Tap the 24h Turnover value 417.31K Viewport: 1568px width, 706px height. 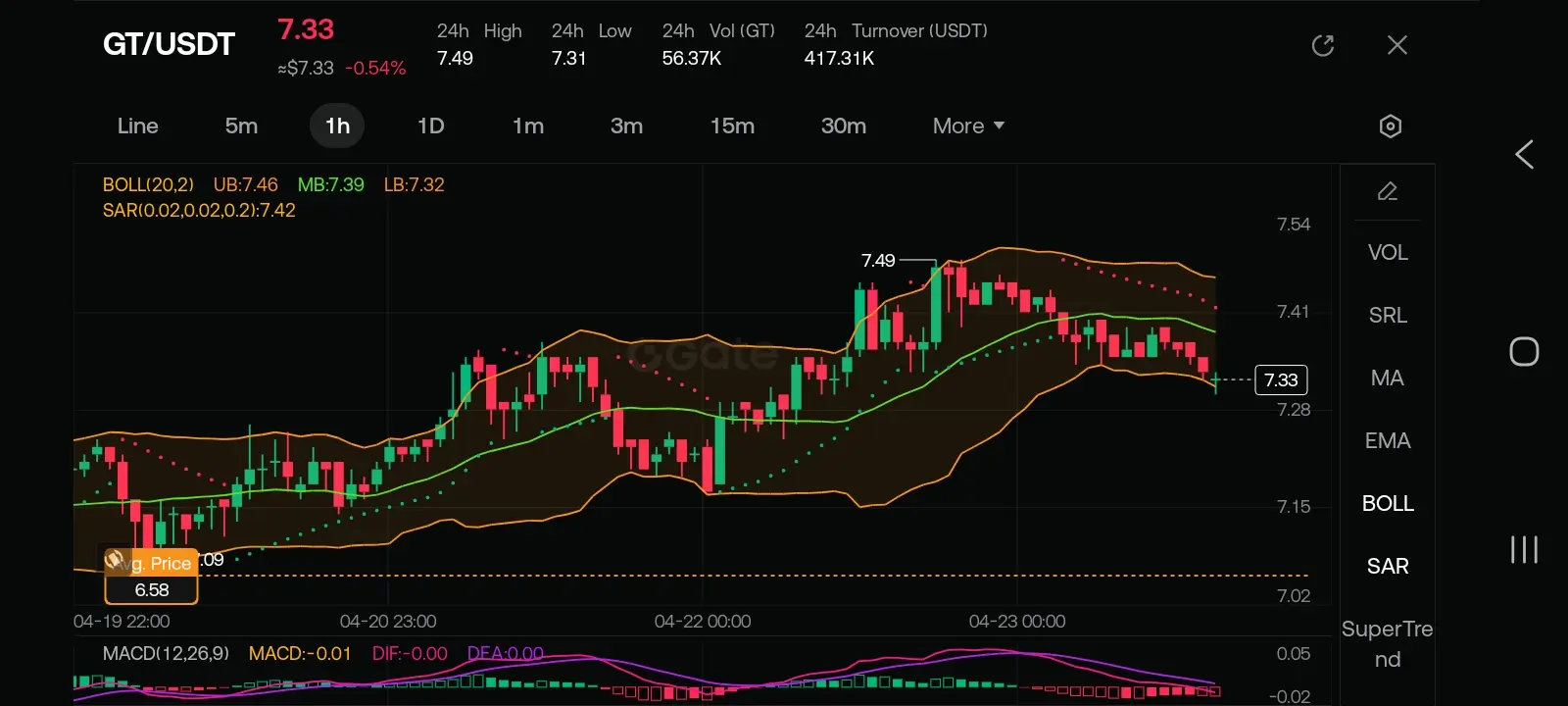point(839,58)
